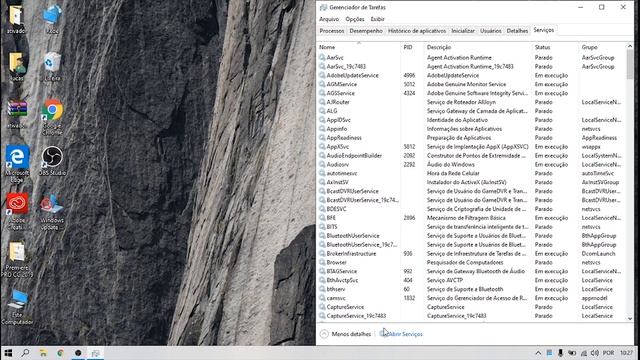This screenshot has width=640, height=360.
Task: Select the camsvc service row
Action: pyautogui.click(x=471, y=298)
